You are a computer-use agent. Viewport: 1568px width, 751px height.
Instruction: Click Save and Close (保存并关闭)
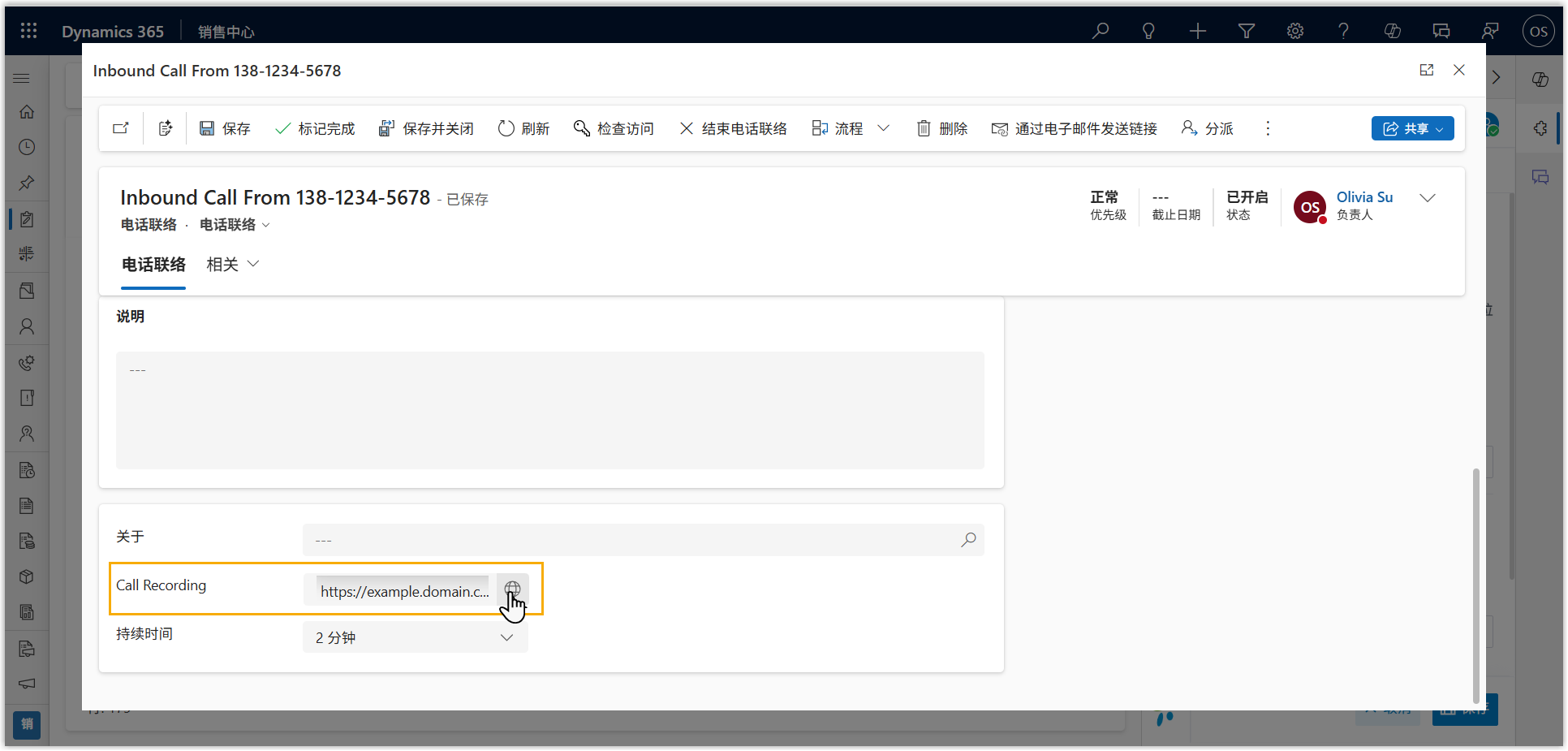click(x=426, y=128)
